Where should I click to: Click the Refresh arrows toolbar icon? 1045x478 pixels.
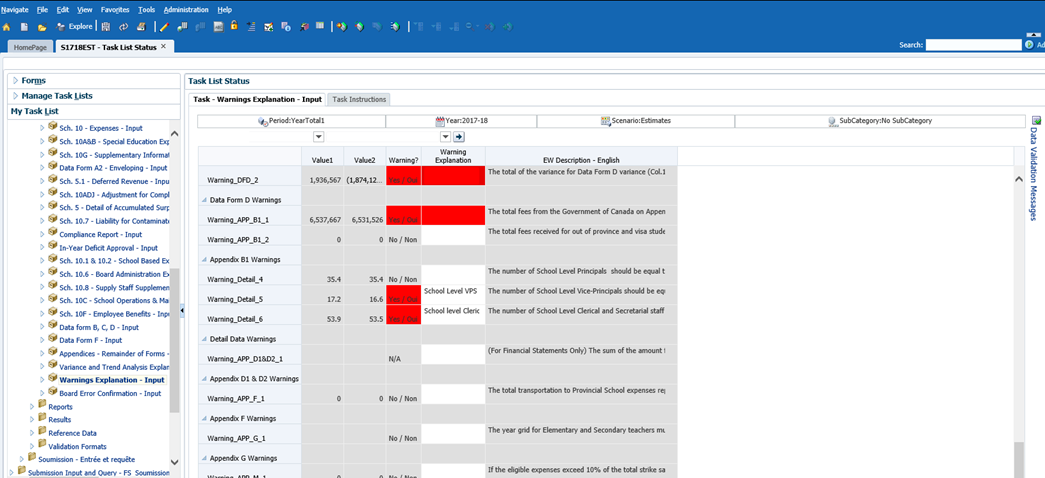click(123, 27)
